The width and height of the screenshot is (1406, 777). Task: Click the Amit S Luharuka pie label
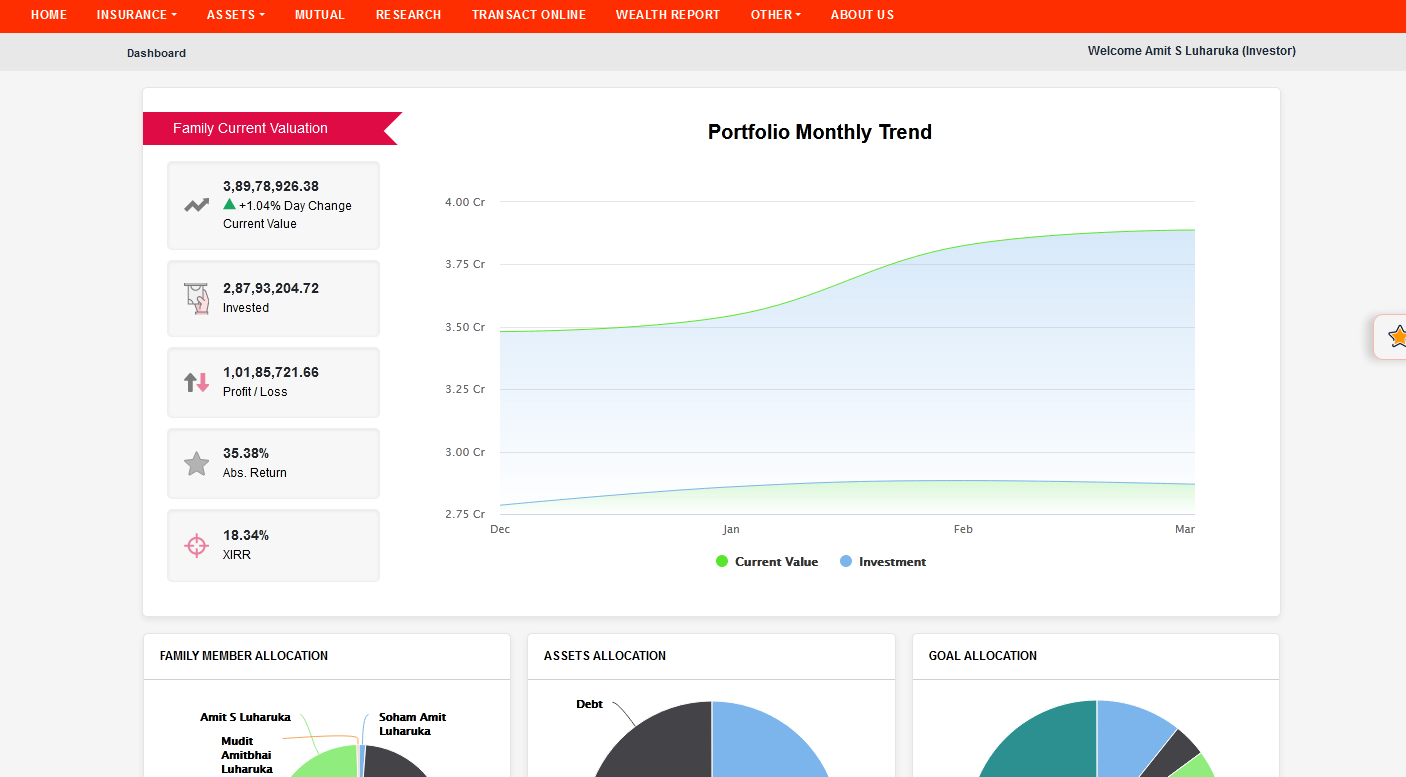pyautogui.click(x=245, y=717)
